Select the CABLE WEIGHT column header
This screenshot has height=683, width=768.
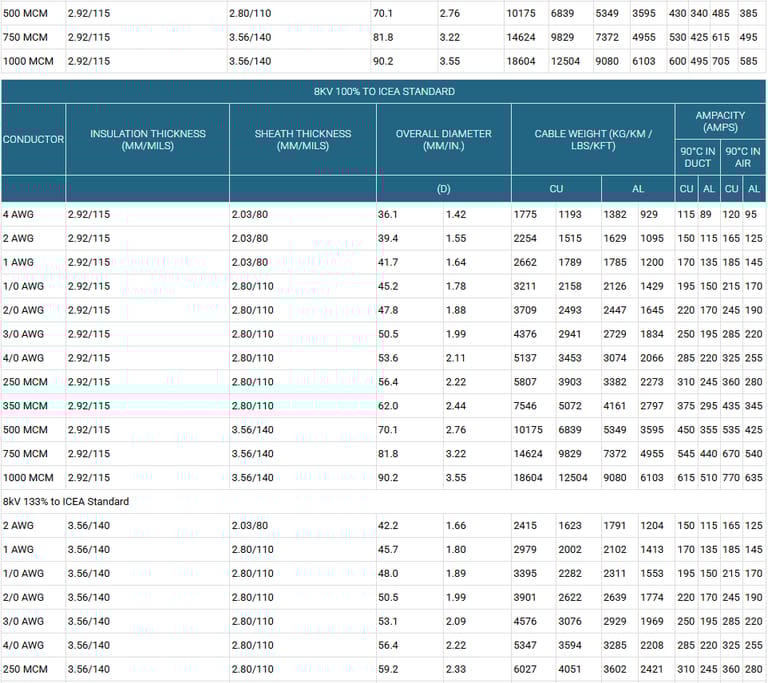point(592,139)
